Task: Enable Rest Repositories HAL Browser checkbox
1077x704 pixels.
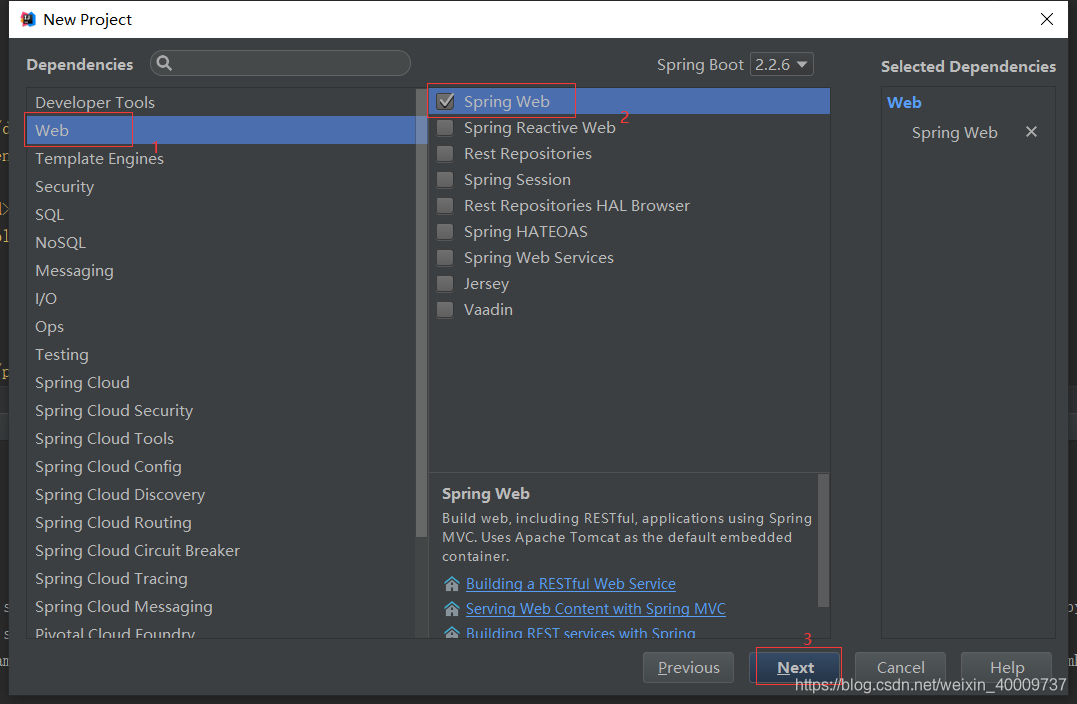Action: (445, 205)
